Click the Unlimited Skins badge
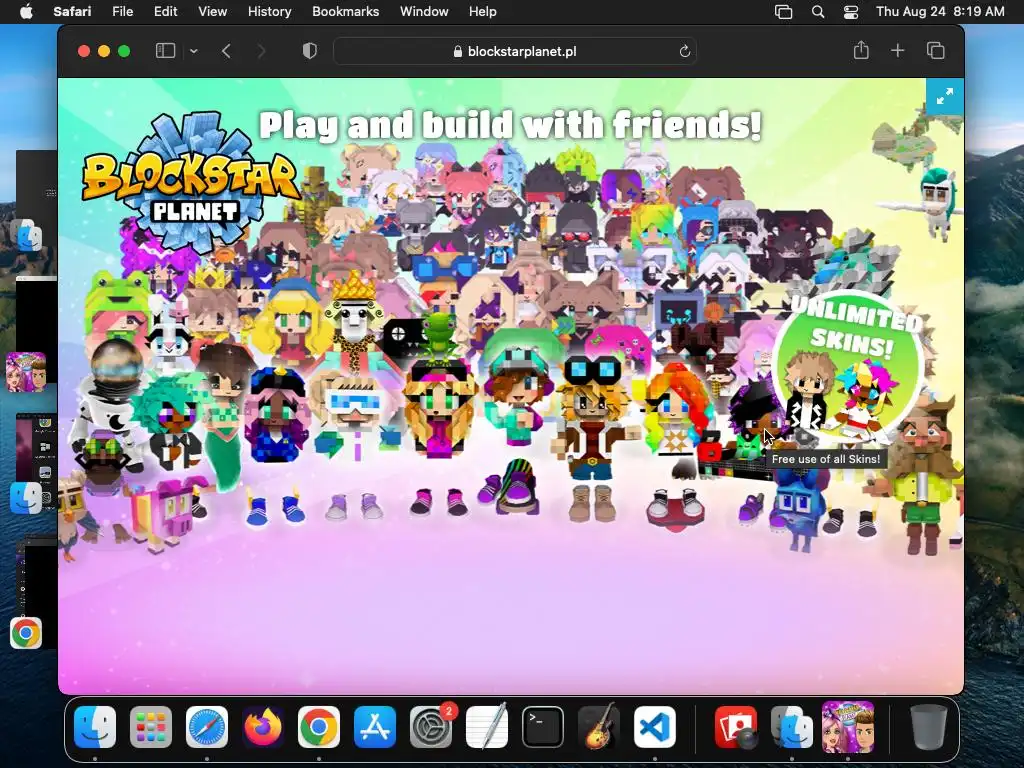Image resolution: width=1024 pixels, height=768 pixels. 850,366
